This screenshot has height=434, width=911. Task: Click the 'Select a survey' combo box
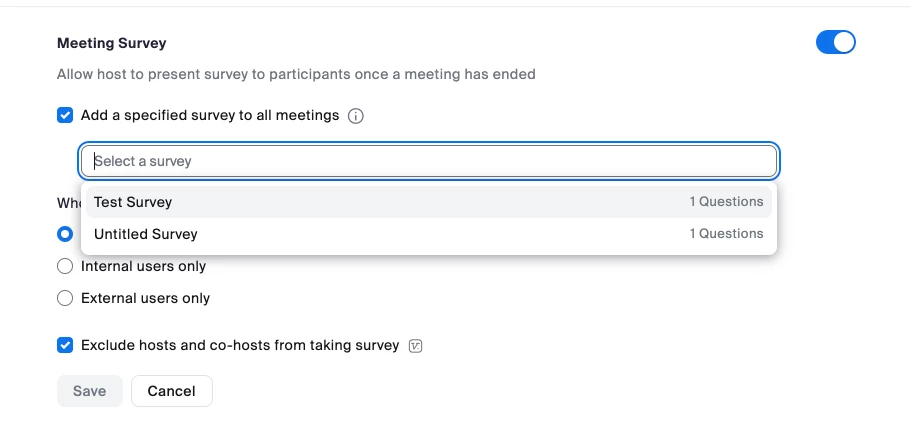(x=428, y=161)
